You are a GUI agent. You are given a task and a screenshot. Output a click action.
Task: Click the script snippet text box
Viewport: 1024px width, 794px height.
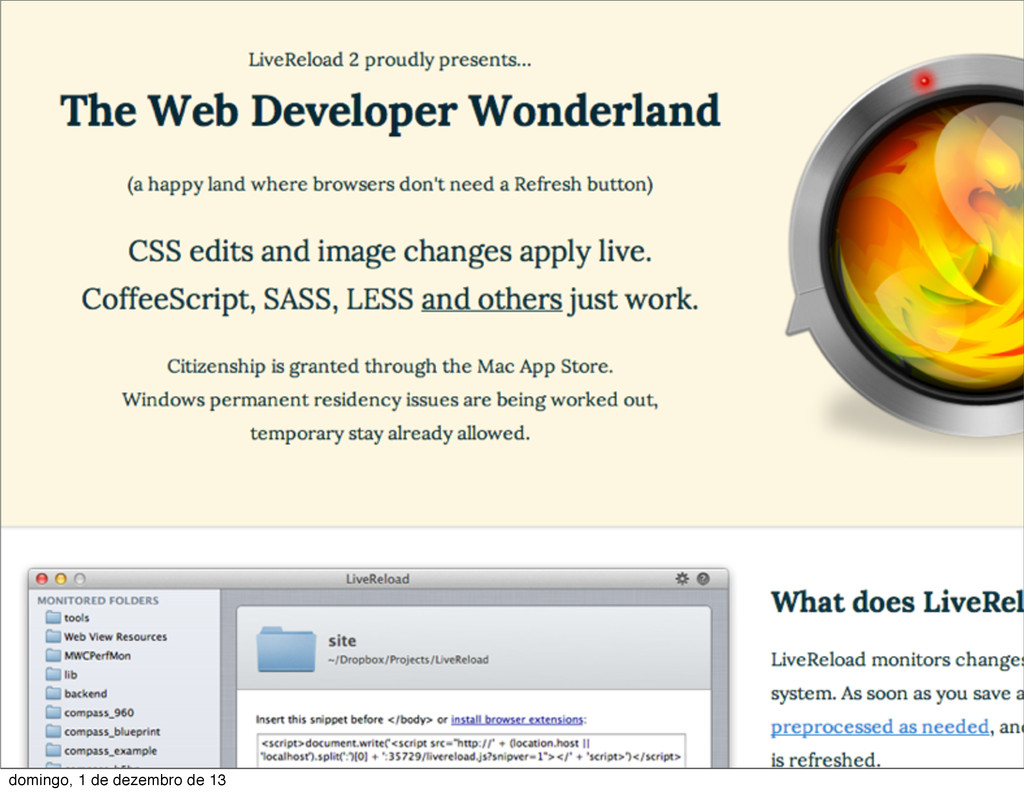pos(471,750)
